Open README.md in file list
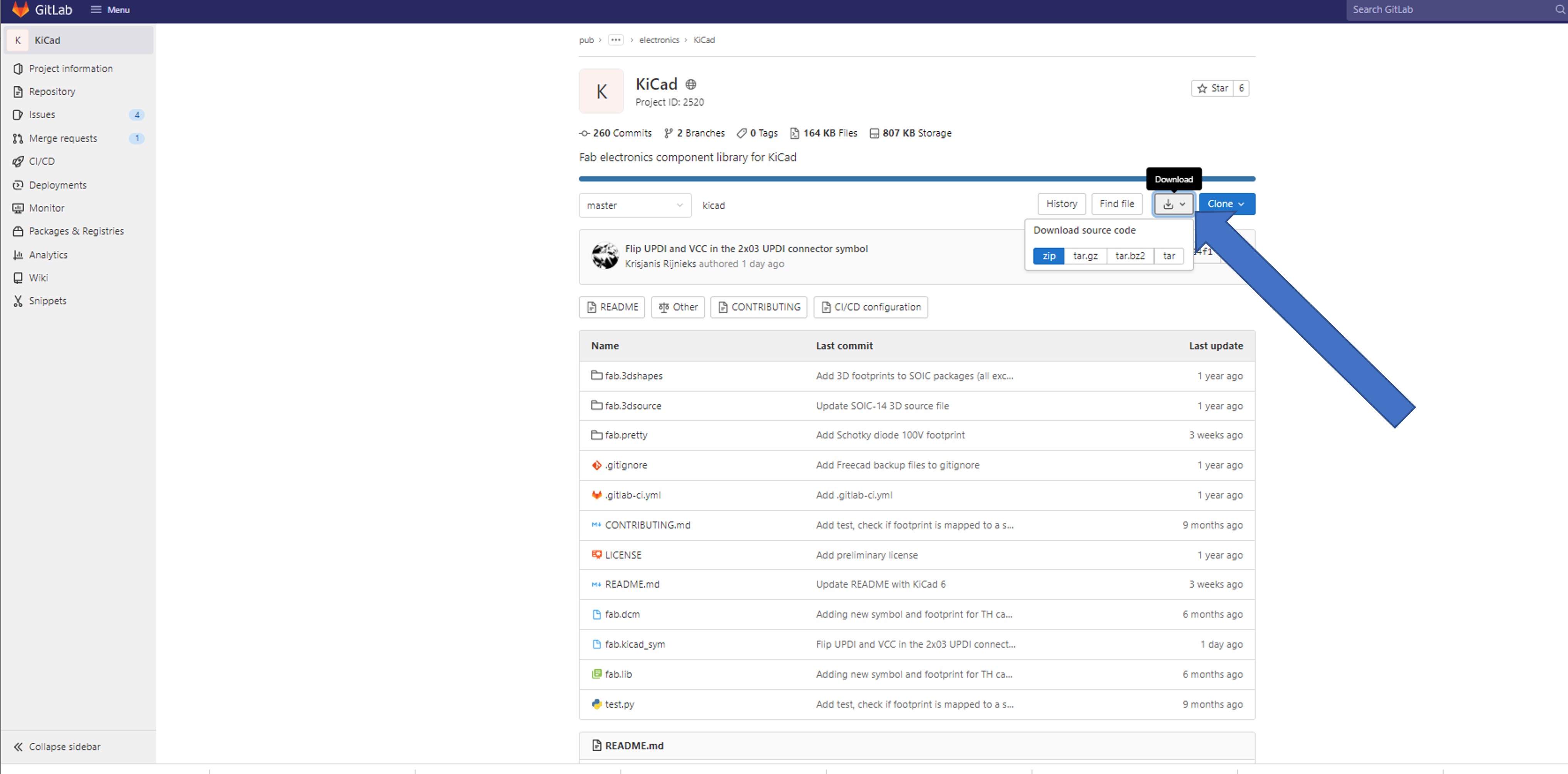 point(632,584)
